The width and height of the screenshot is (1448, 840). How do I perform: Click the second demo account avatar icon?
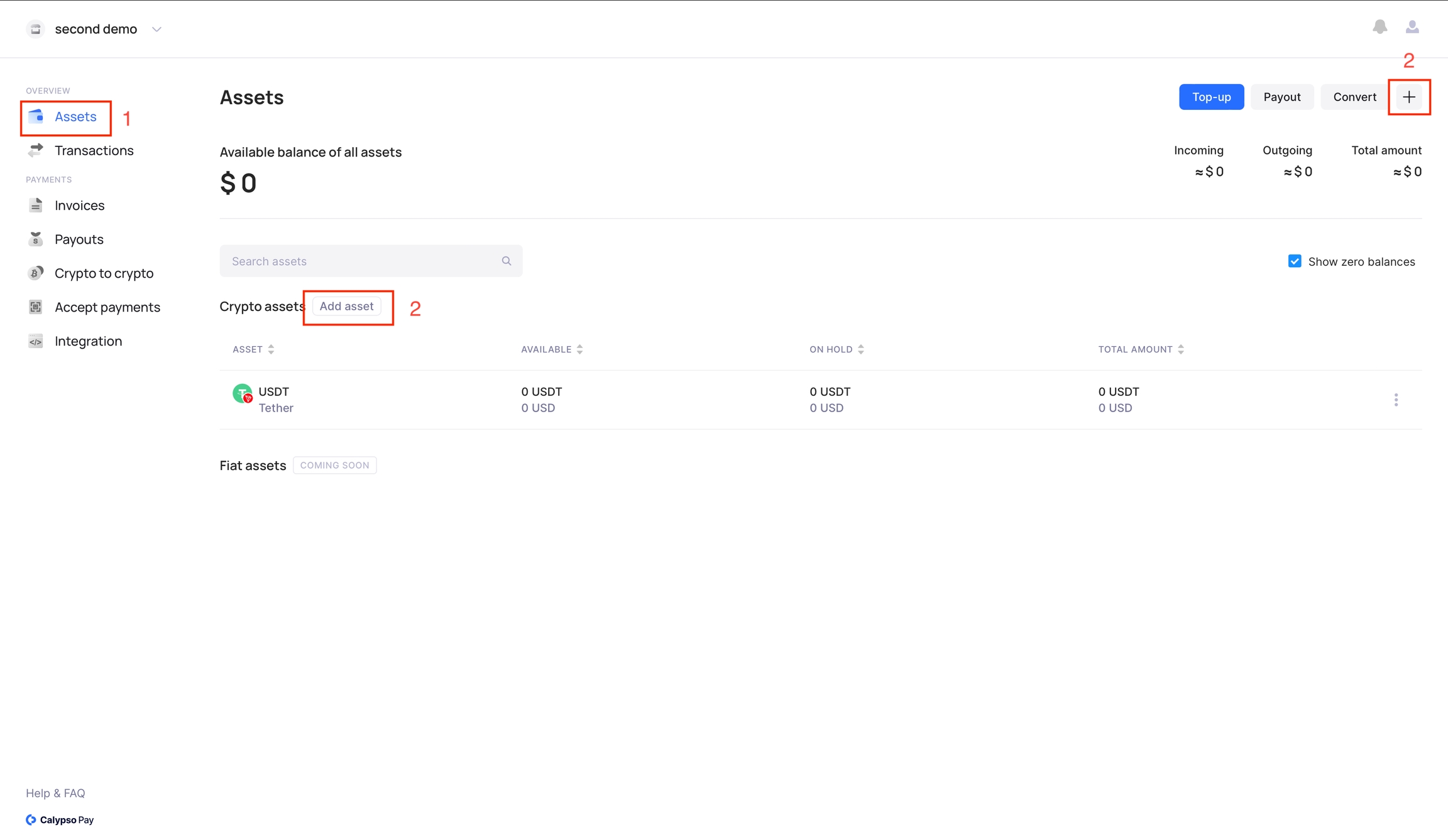36,29
